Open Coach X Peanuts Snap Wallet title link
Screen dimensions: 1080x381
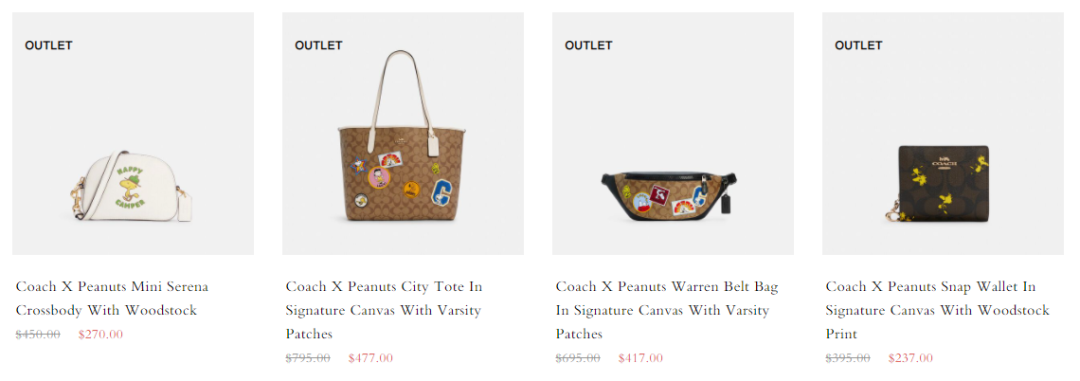click(937, 310)
